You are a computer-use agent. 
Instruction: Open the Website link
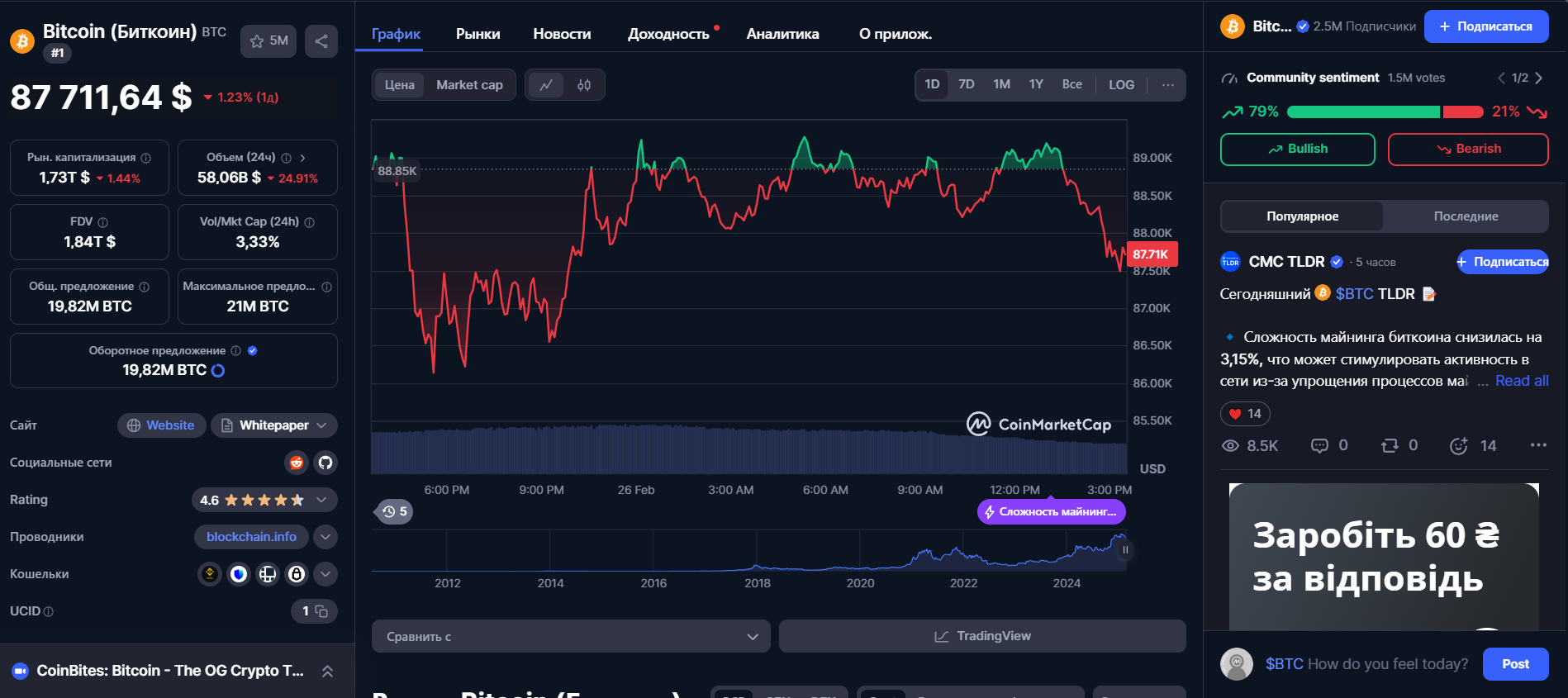(x=161, y=425)
